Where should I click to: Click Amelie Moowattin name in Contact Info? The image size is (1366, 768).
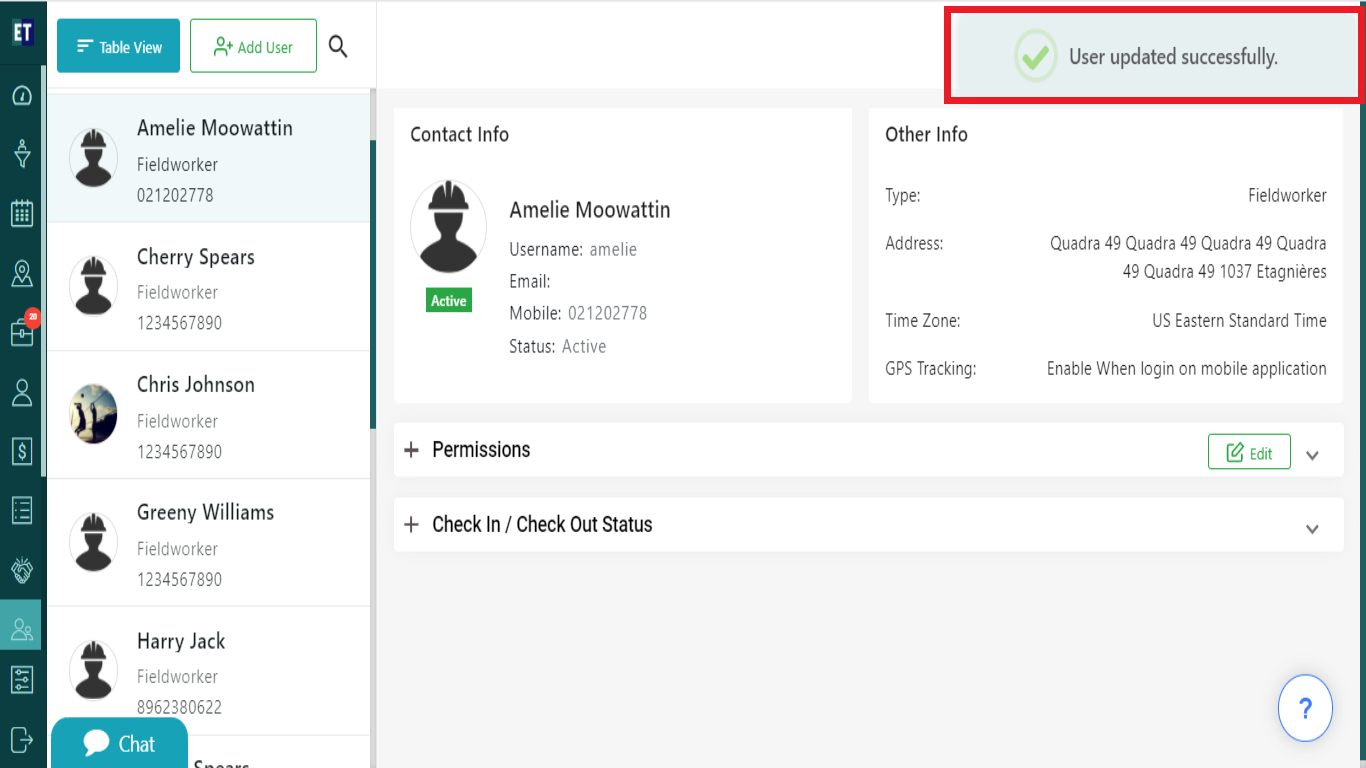590,210
